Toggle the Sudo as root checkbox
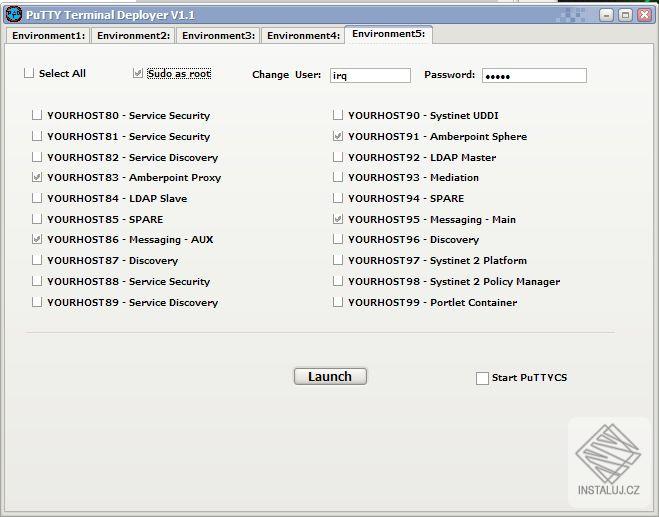Viewport: 659px width, 517px height. click(x=137, y=73)
